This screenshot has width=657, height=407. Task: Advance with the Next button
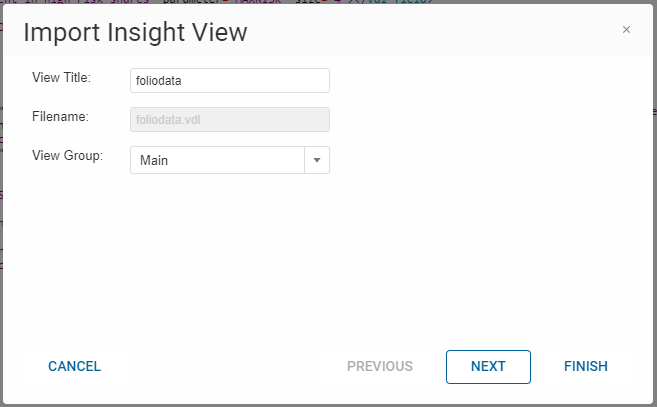pyautogui.click(x=488, y=366)
